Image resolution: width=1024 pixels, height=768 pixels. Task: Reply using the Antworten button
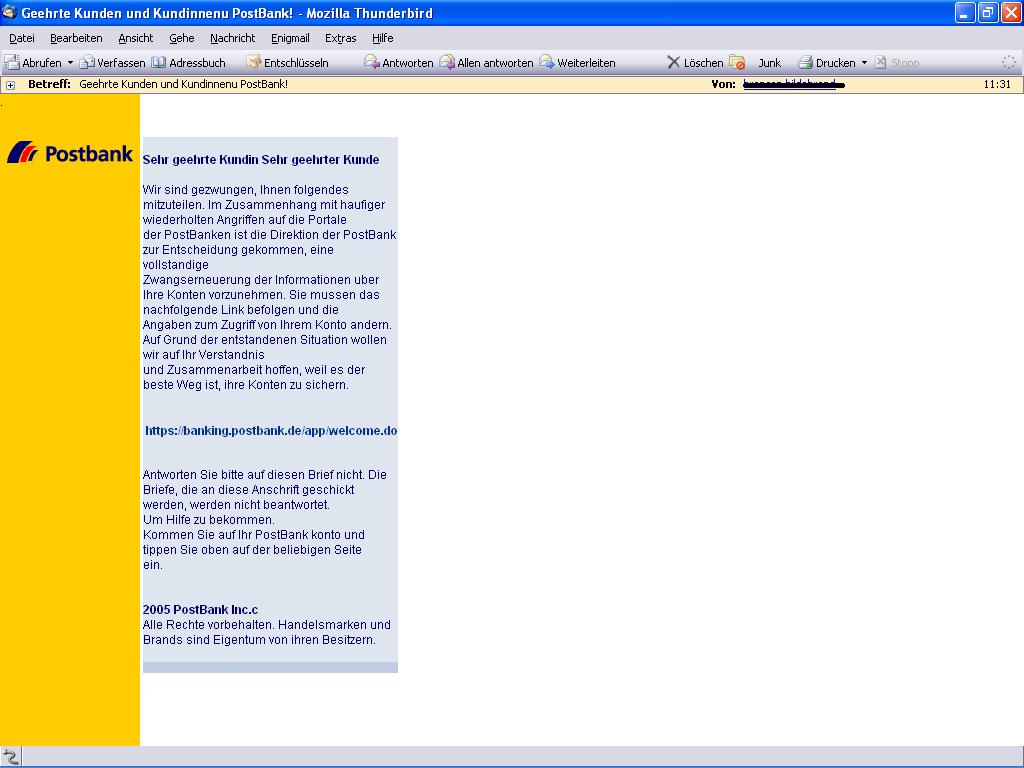398,63
